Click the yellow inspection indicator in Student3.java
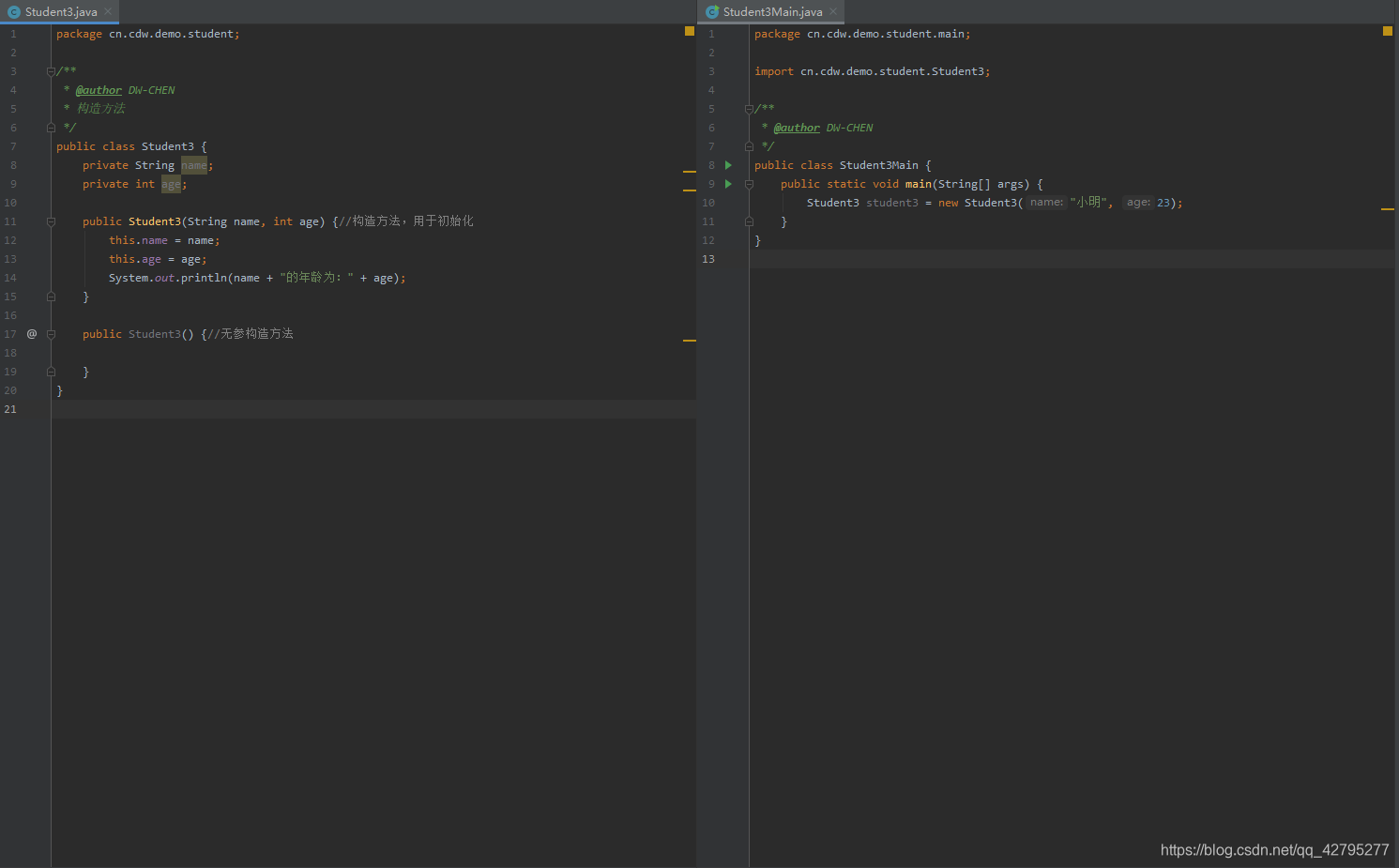The width and height of the screenshot is (1399, 868). [690, 31]
